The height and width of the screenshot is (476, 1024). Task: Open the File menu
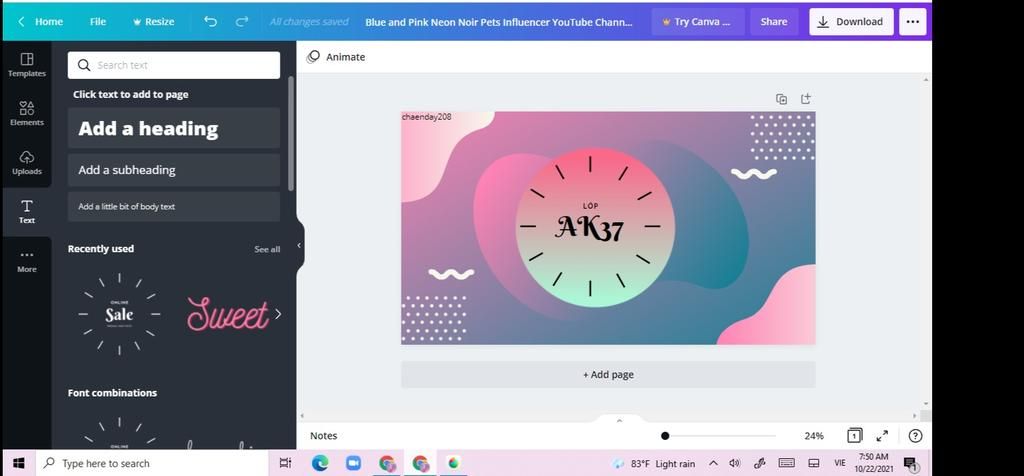coord(98,22)
